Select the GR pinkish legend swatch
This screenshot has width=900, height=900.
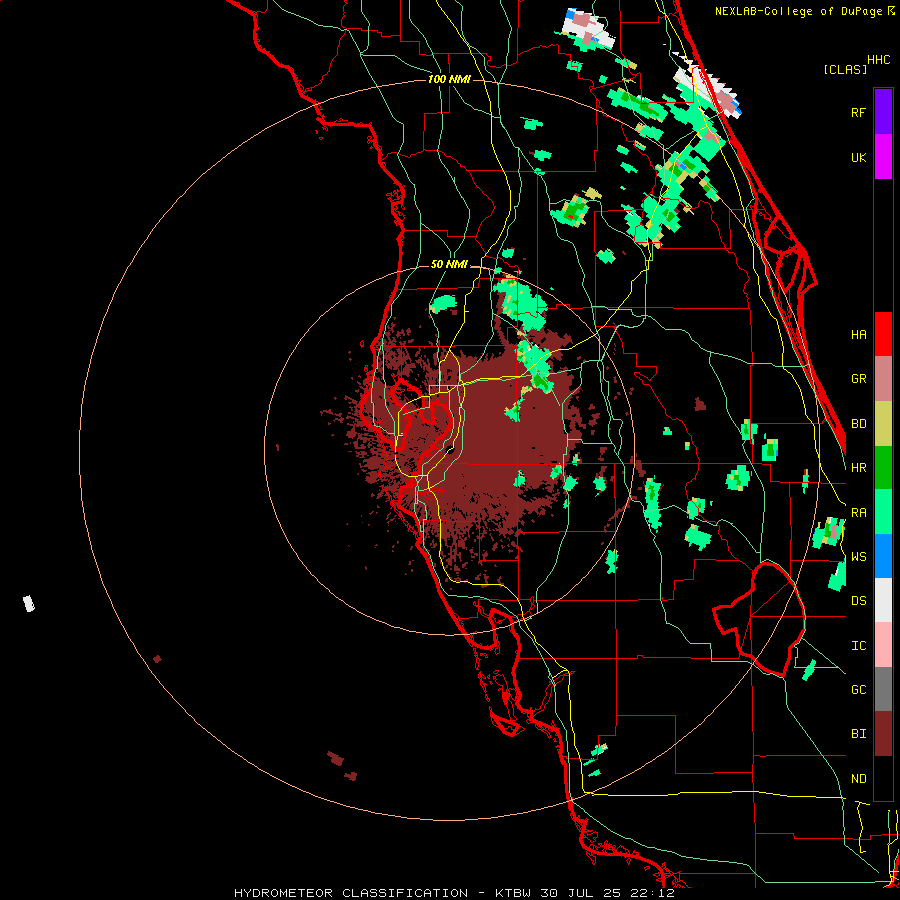[x=883, y=379]
